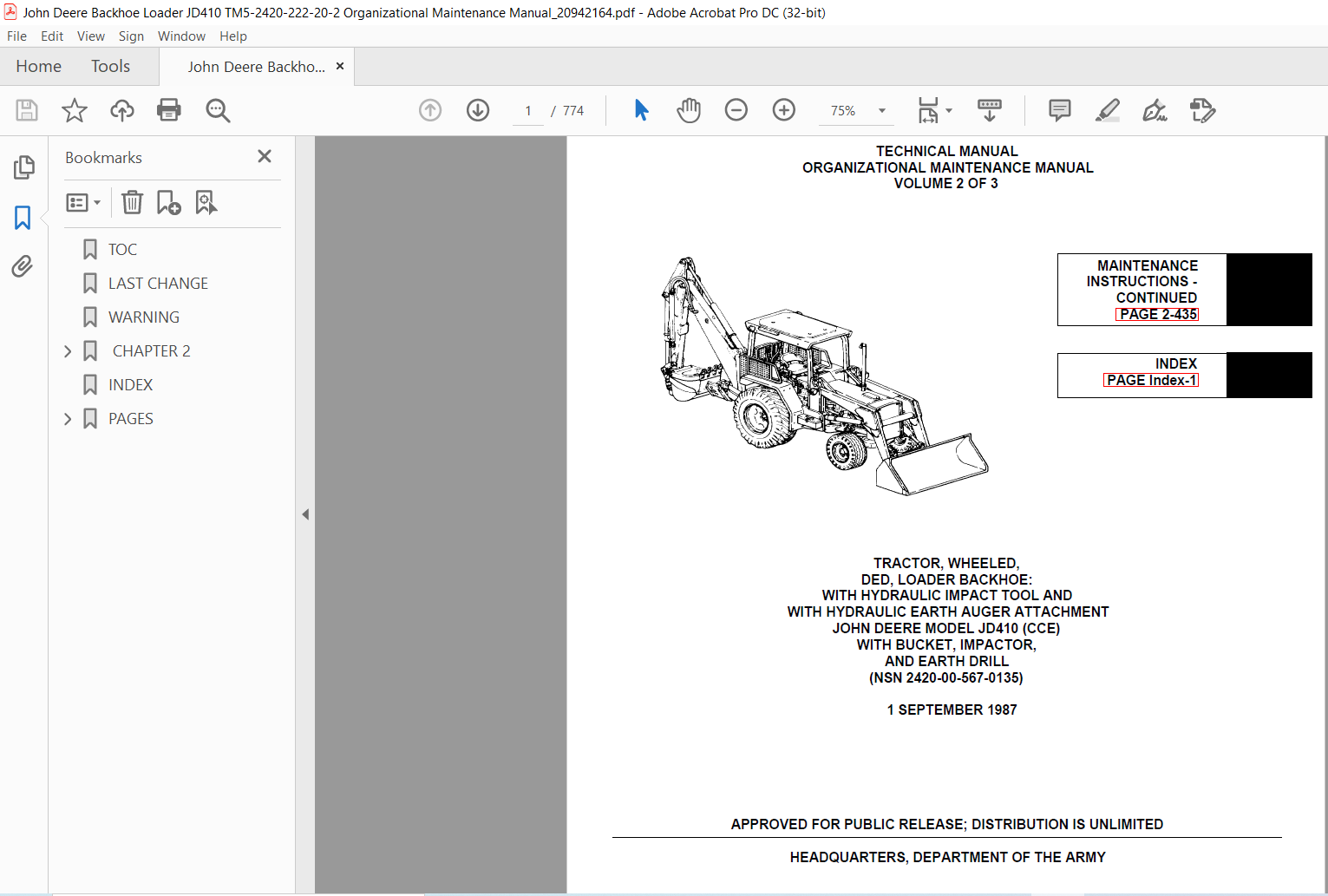The height and width of the screenshot is (896, 1328).
Task: Upload file to cloud icon
Action: [122, 110]
